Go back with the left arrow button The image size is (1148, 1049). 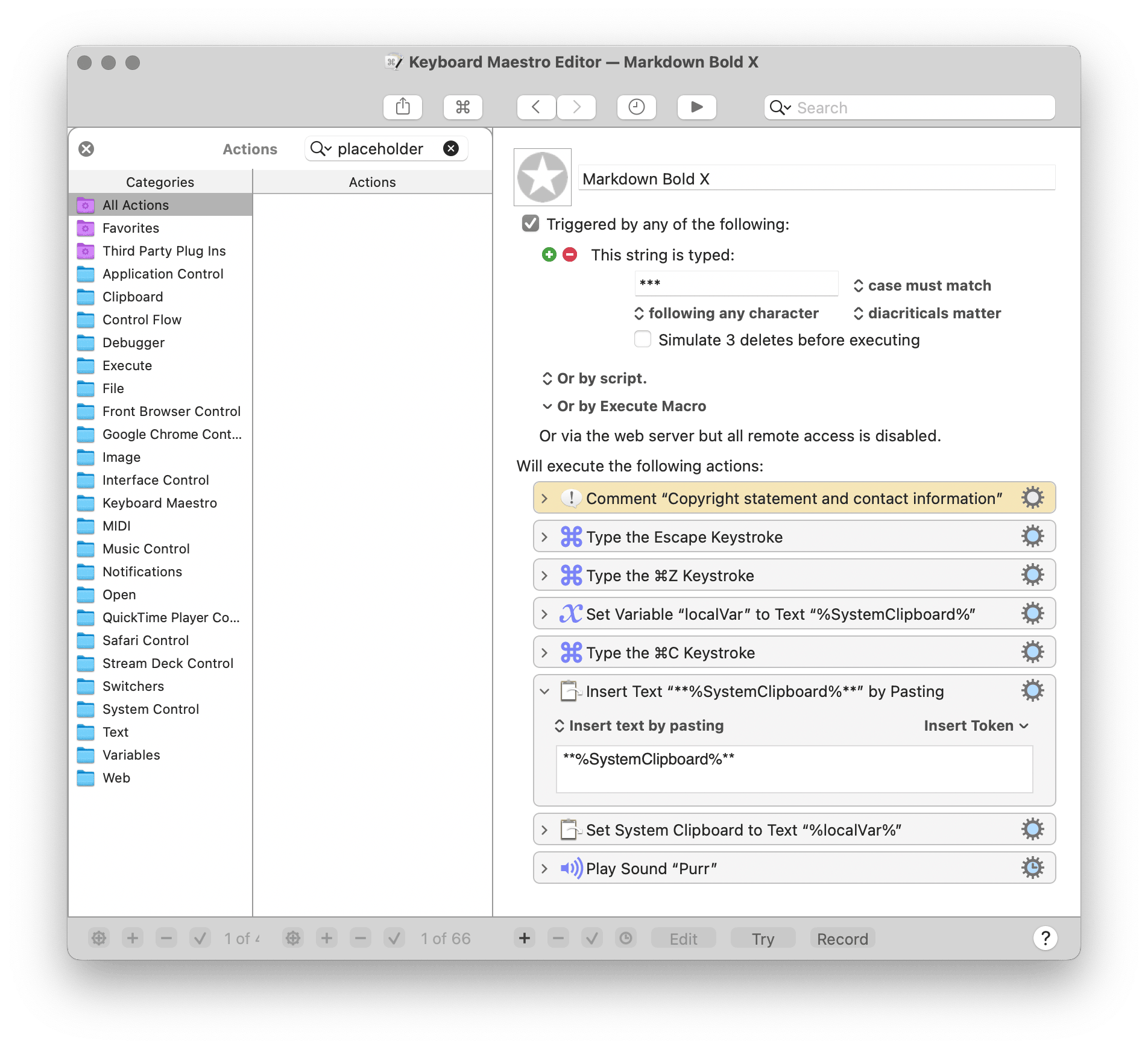[536, 107]
